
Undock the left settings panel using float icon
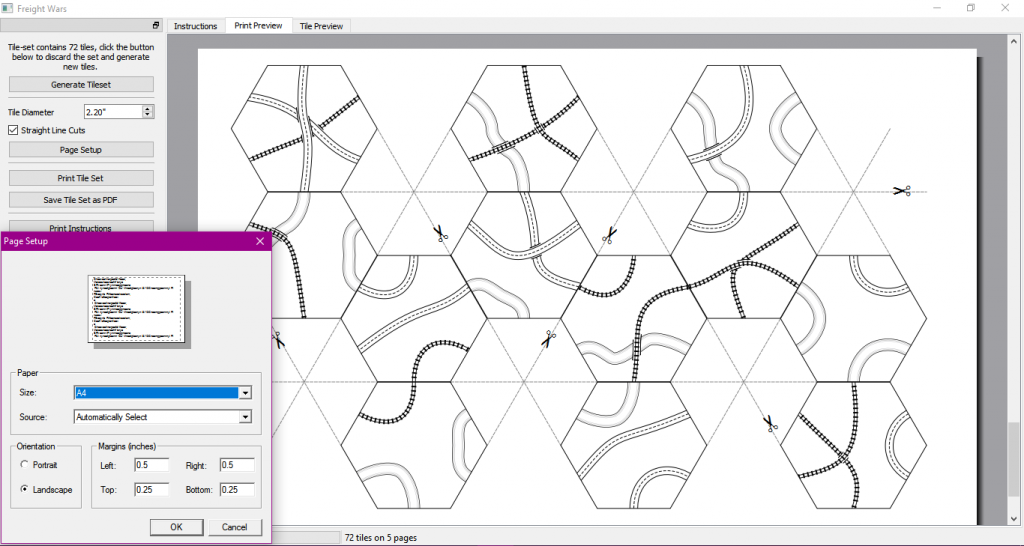pyautogui.click(x=156, y=25)
